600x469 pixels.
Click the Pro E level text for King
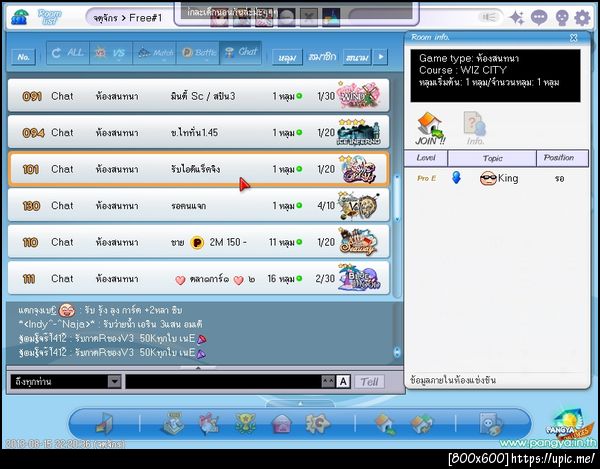click(x=426, y=178)
